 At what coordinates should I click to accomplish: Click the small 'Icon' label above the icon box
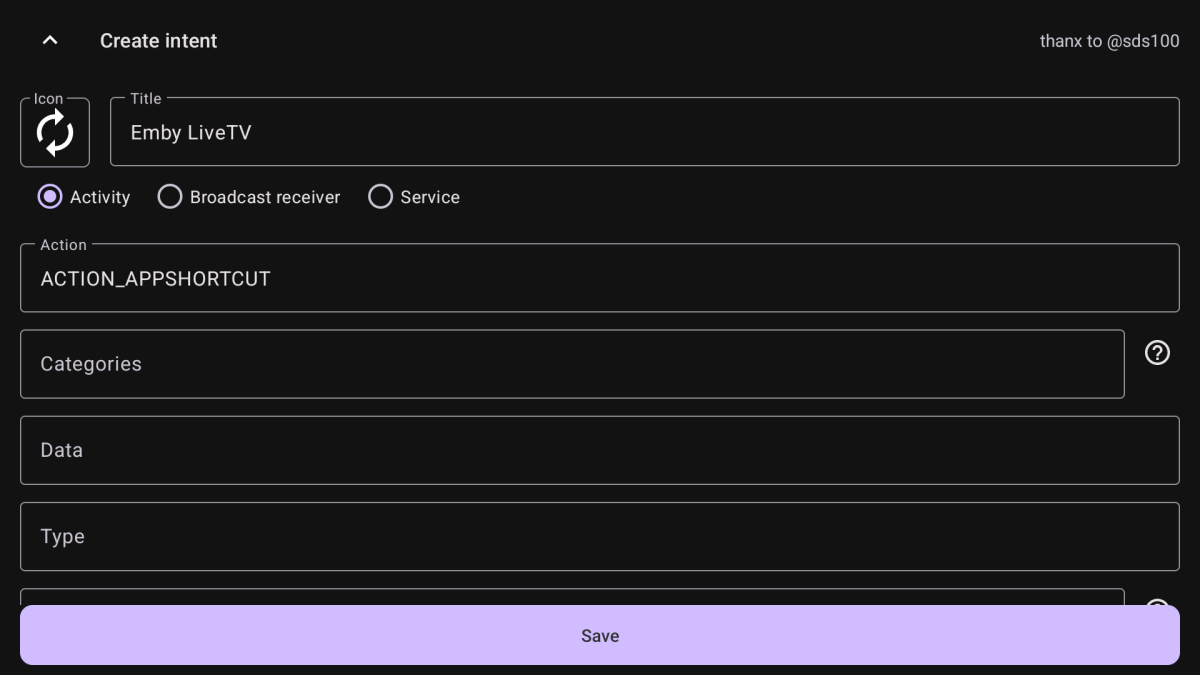pyautogui.click(x=48, y=99)
